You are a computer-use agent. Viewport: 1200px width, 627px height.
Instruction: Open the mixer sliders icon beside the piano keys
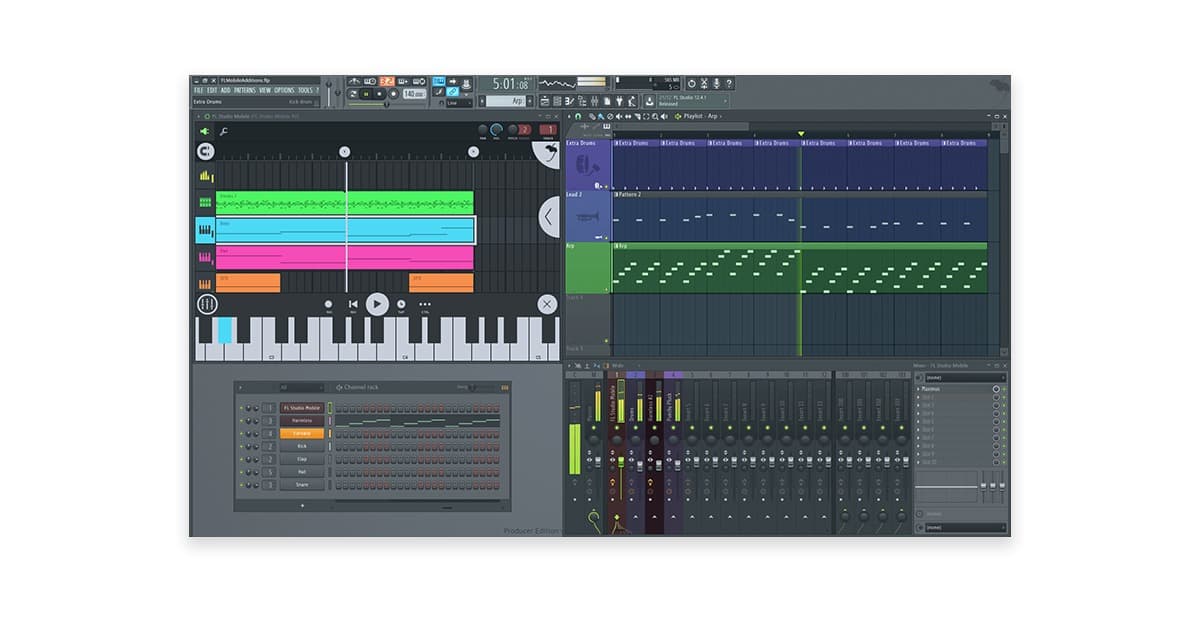coord(206,304)
